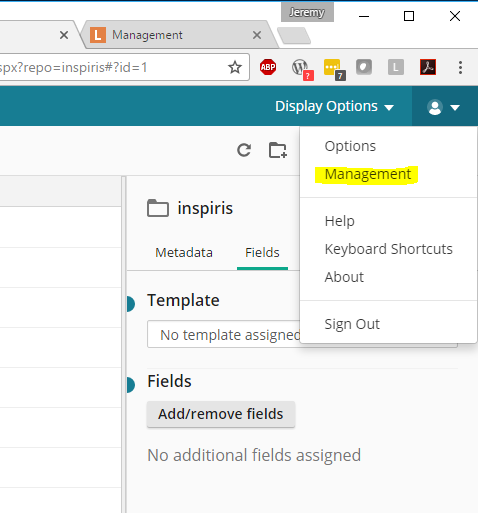
Task: Expand the Display Options dropdown
Action: pos(334,106)
